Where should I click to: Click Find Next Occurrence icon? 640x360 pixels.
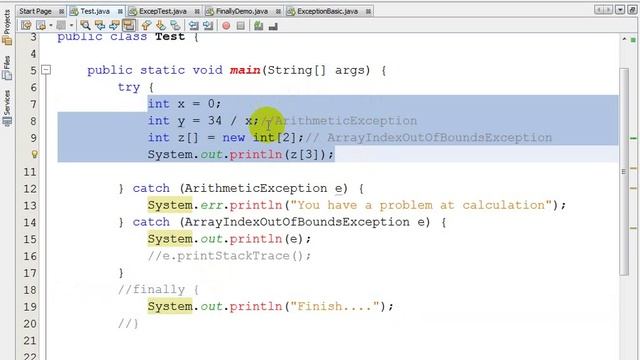point(114,26)
